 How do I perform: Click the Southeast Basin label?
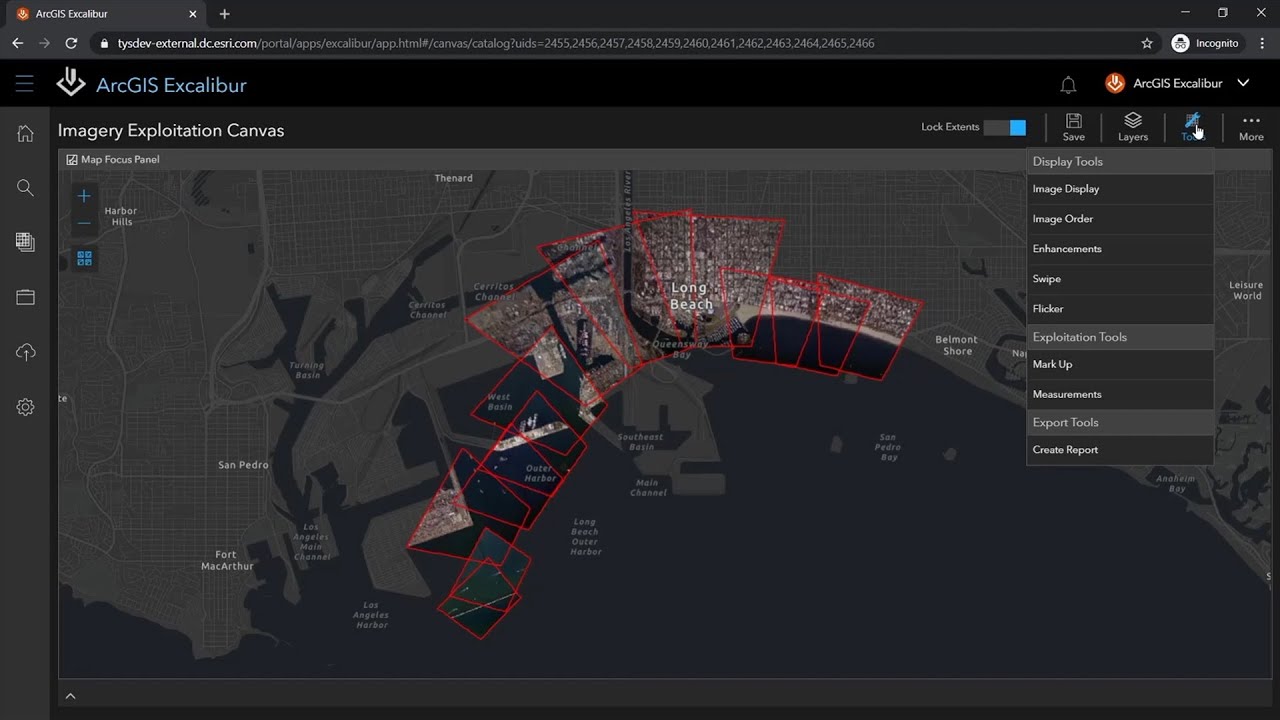pos(640,442)
